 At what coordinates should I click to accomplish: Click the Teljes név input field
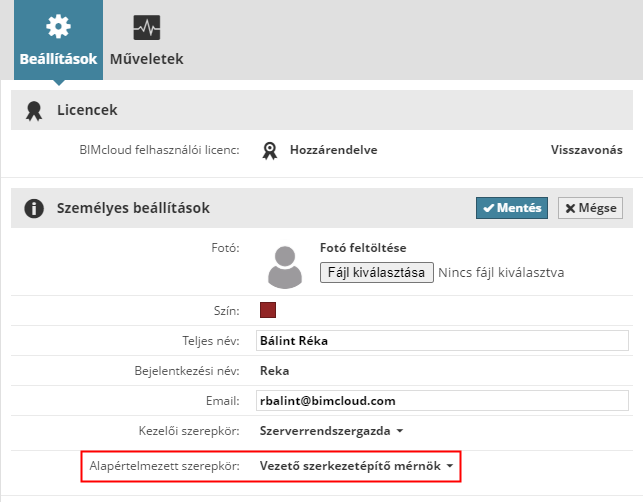point(441,340)
